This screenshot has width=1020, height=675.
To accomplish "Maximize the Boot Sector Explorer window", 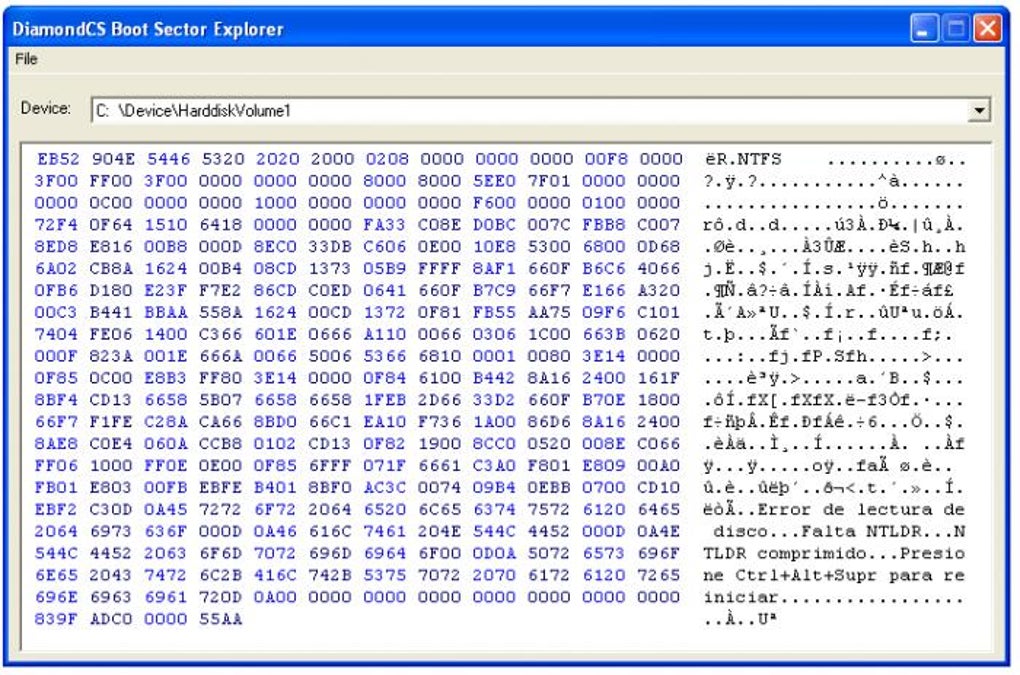I will pyautogui.click(x=956, y=29).
